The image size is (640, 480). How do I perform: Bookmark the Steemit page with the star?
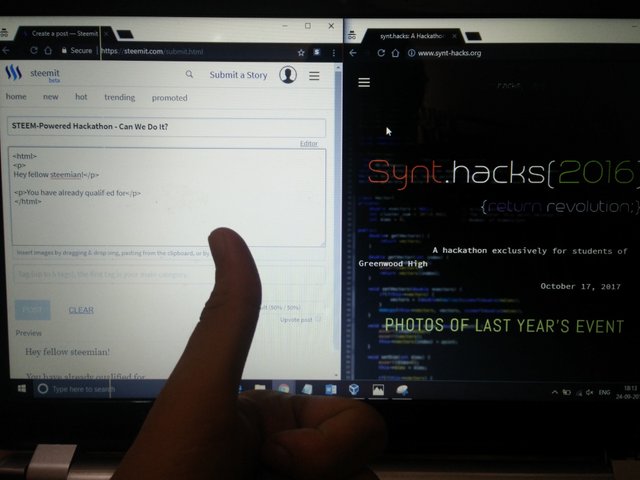(301, 52)
